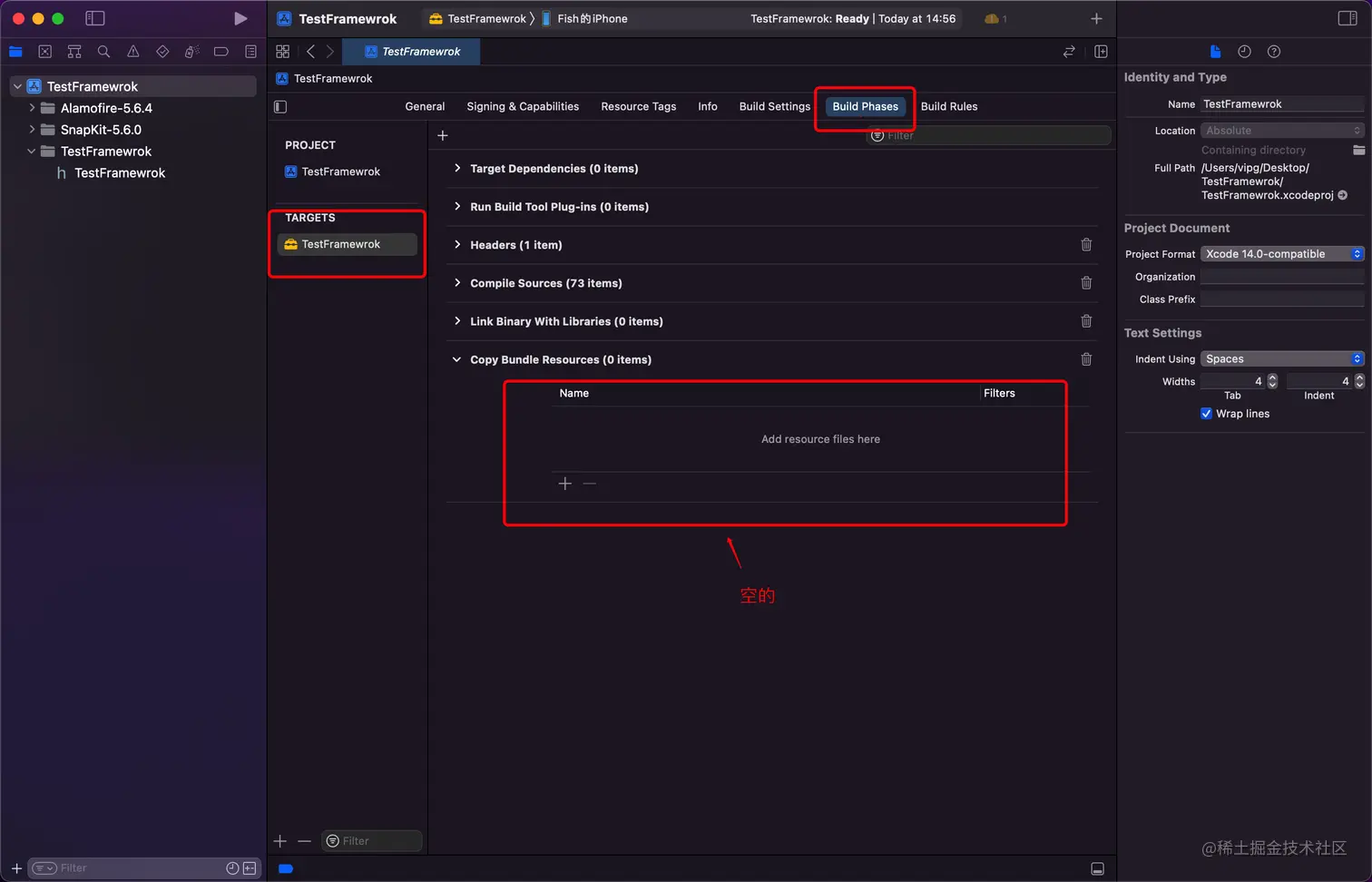Click the Organization text field
The image size is (1372, 882).
pyautogui.click(x=1282, y=277)
